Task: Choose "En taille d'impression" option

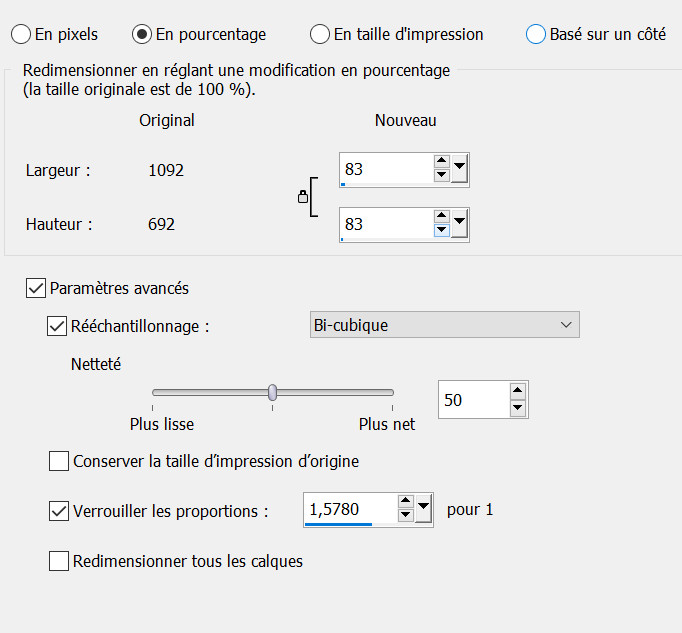Action: coord(320,34)
